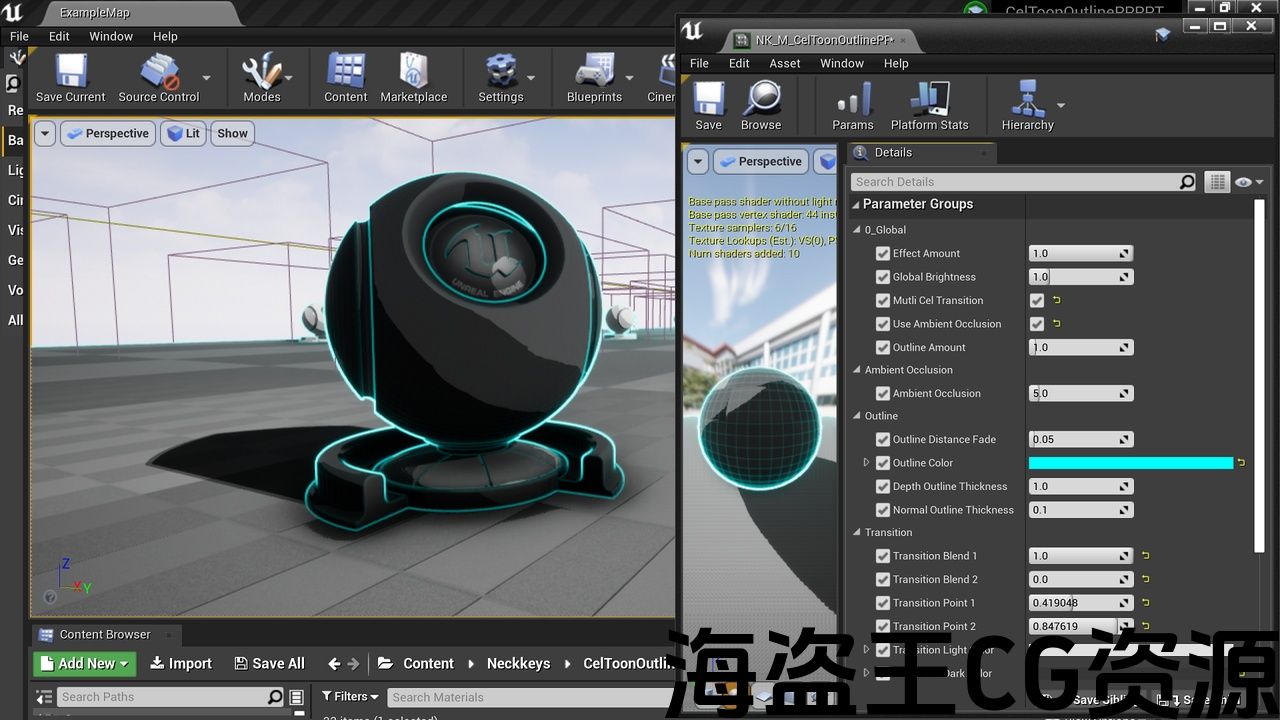Click the cyan Outline Color swatch
The width and height of the screenshot is (1280, 720).
tap(1130, 463)
